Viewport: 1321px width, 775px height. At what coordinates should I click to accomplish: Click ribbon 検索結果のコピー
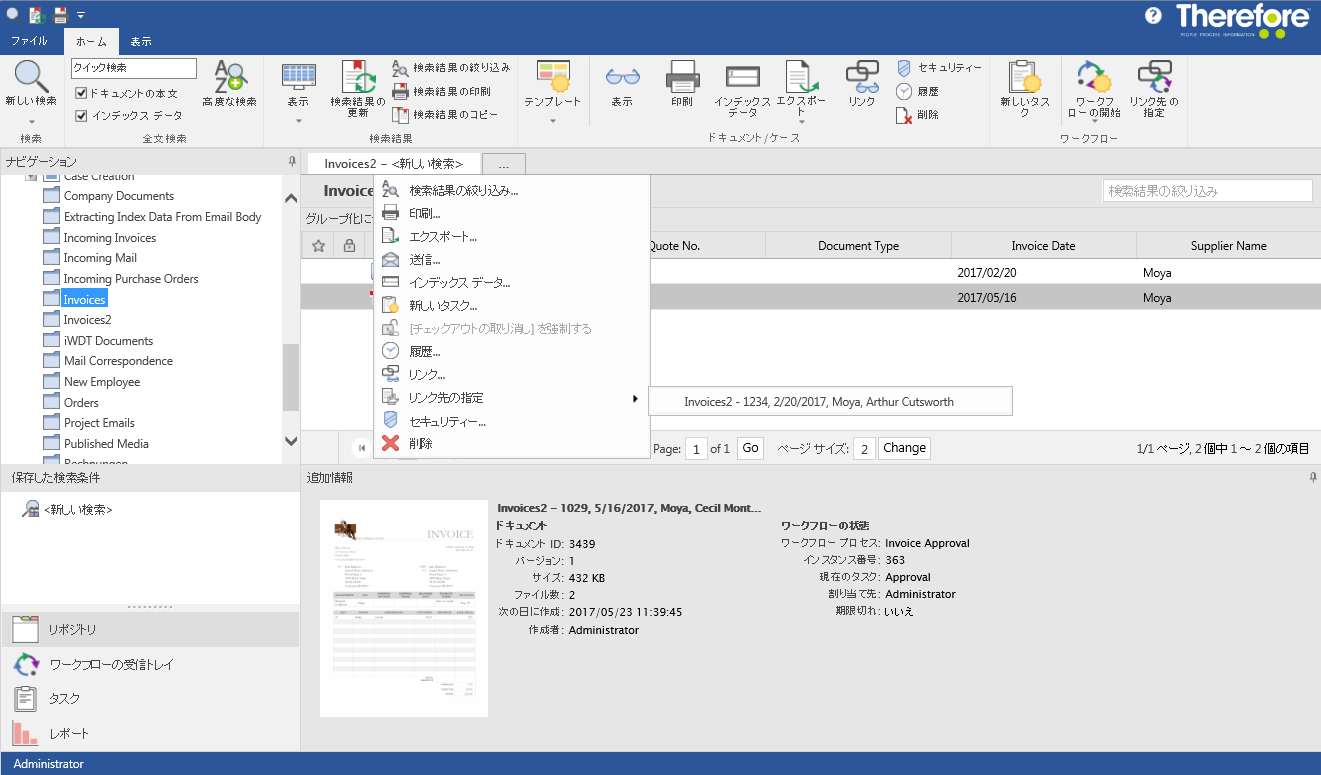(445, 114)
